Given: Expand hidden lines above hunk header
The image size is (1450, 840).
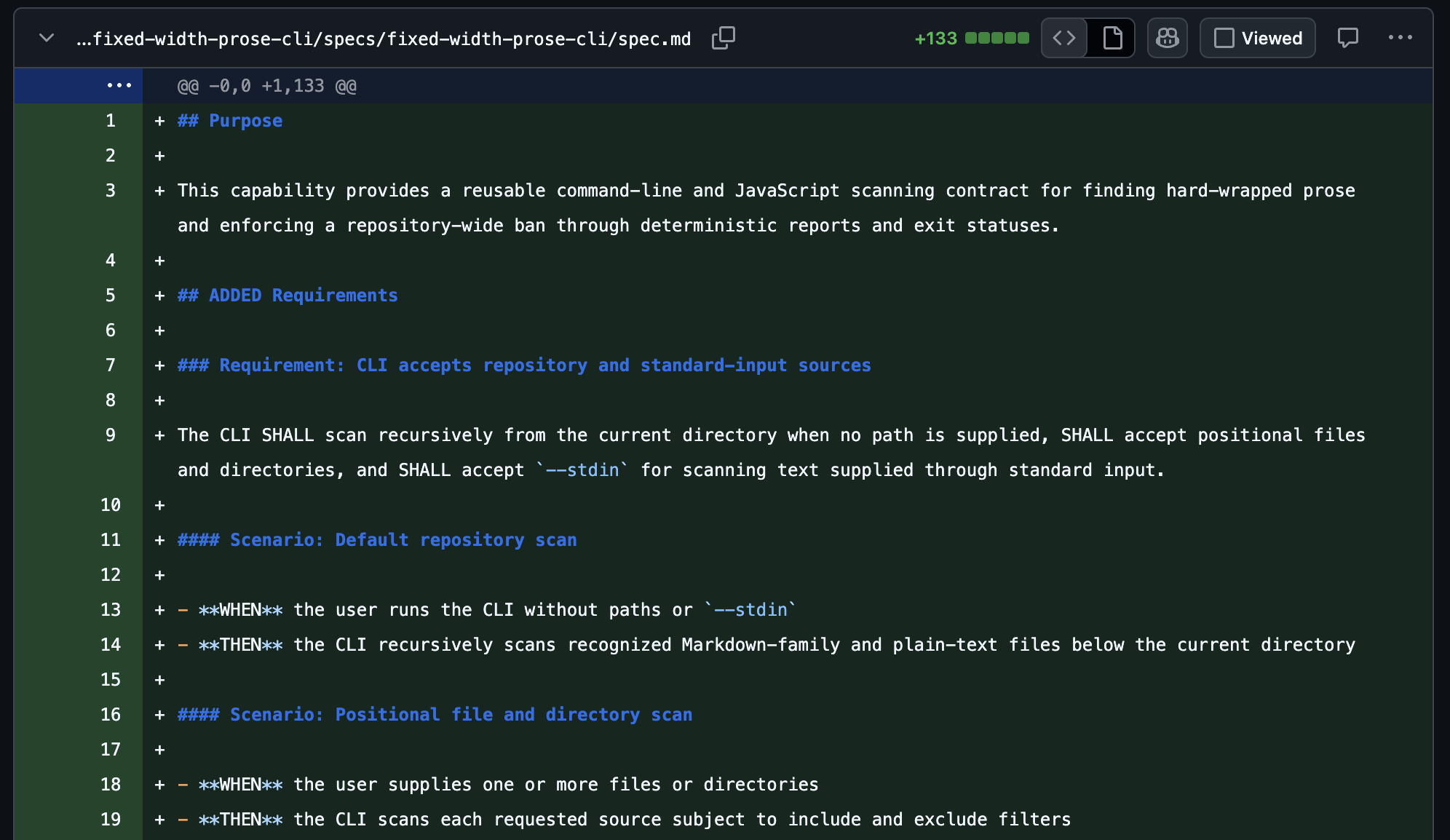Looking at the screenshot, I should pyautogui.click(x=78, y=85).
